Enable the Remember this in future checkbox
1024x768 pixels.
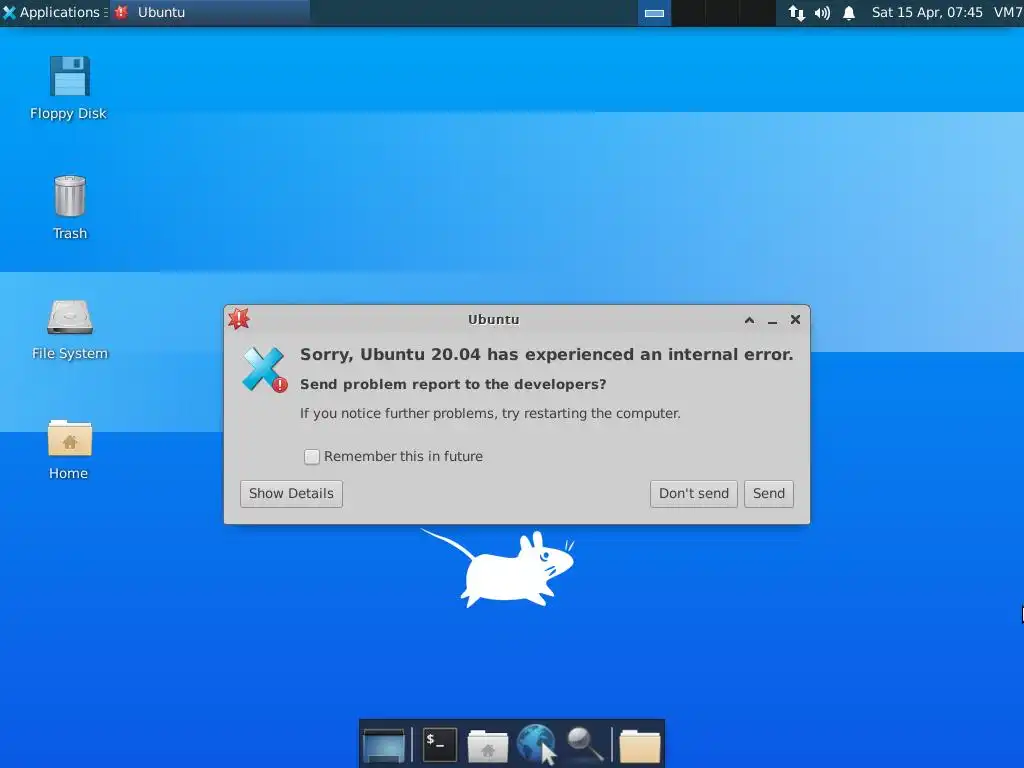[312, 456]
